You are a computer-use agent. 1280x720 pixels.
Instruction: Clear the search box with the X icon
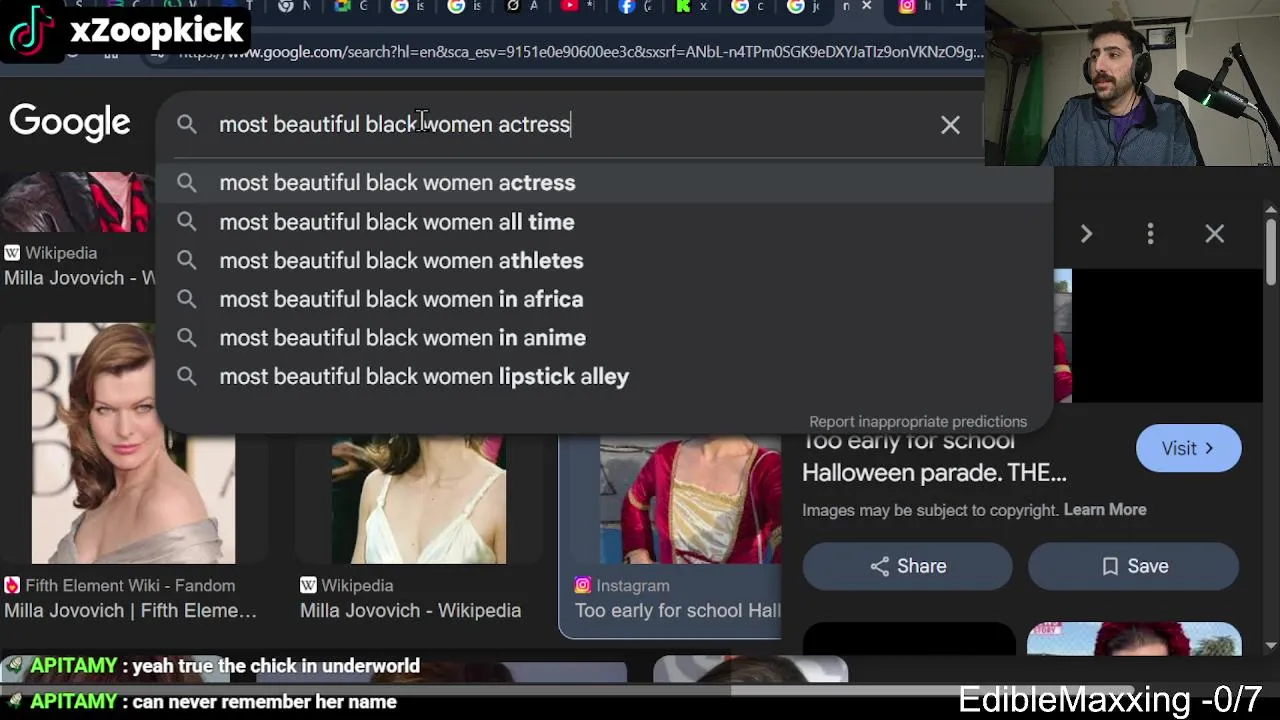pyautogui.click(x=950, y=125)
